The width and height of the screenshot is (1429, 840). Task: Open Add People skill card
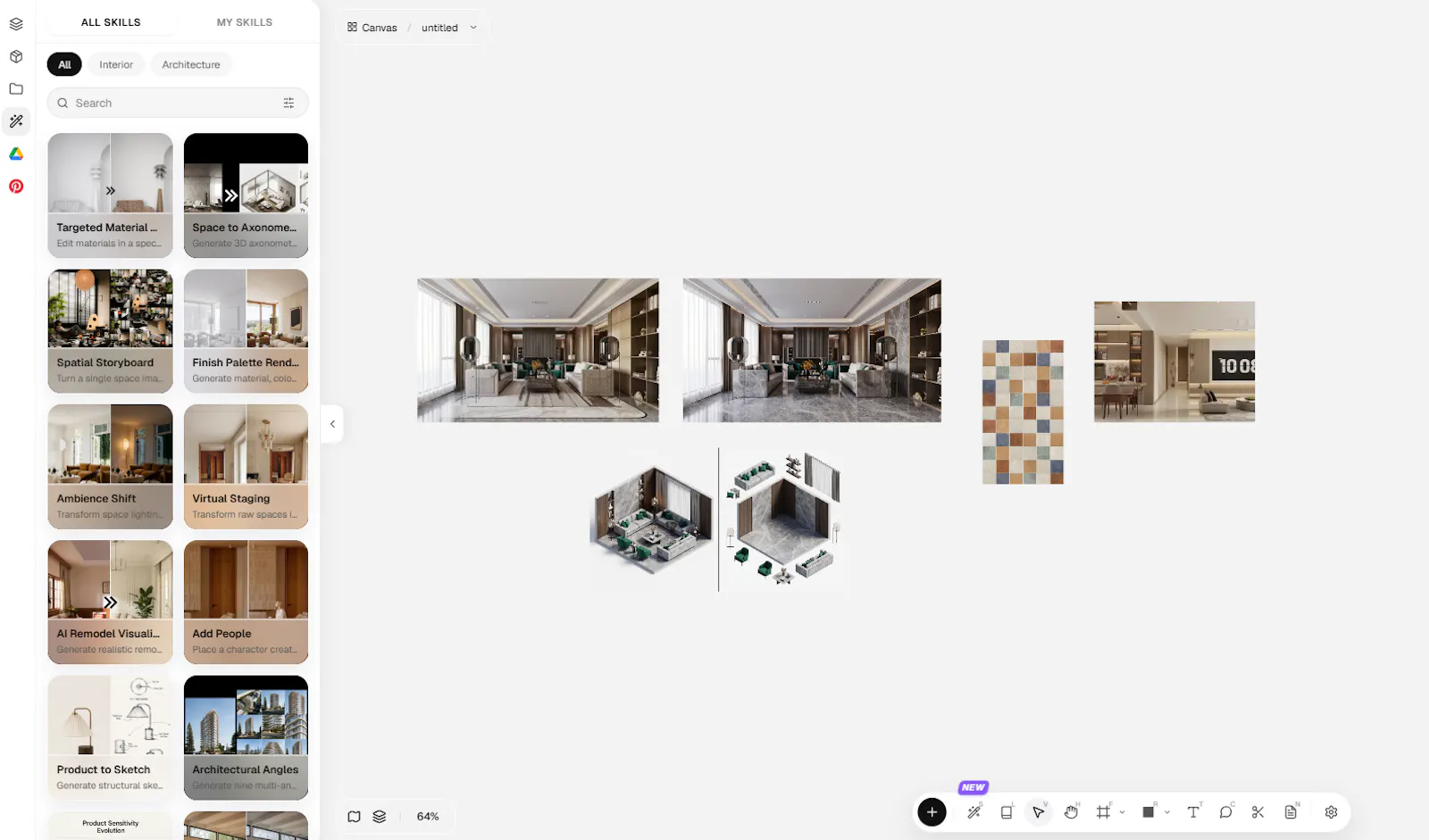(x=246, y=602)
